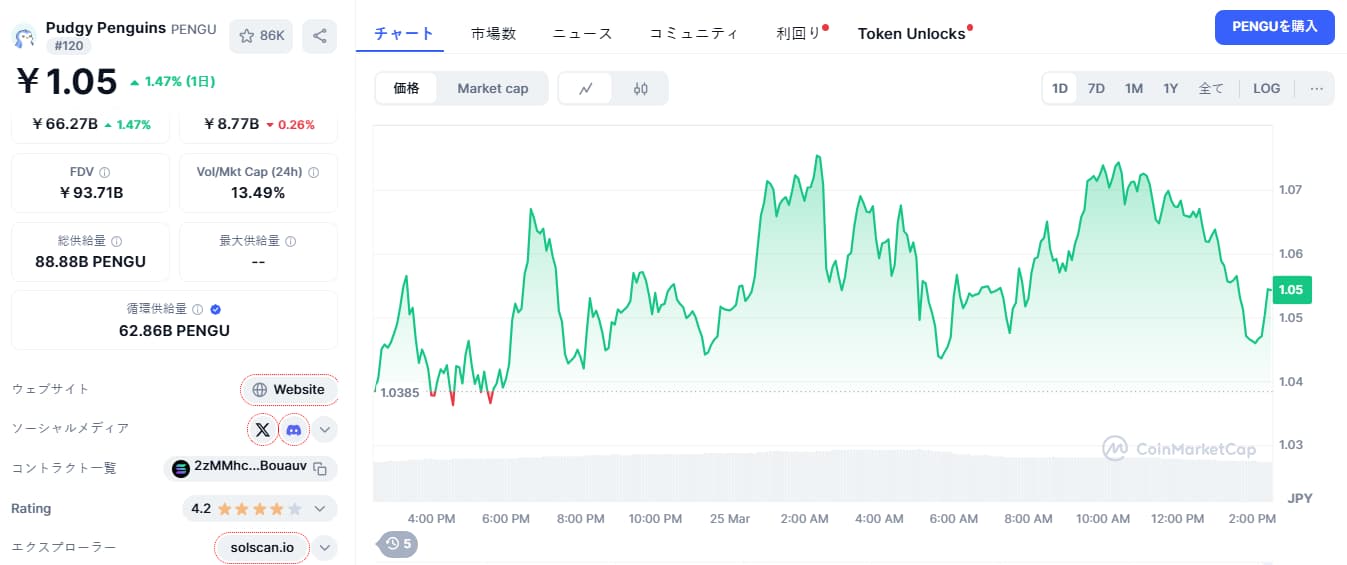Select the 全て time range

1211,88
